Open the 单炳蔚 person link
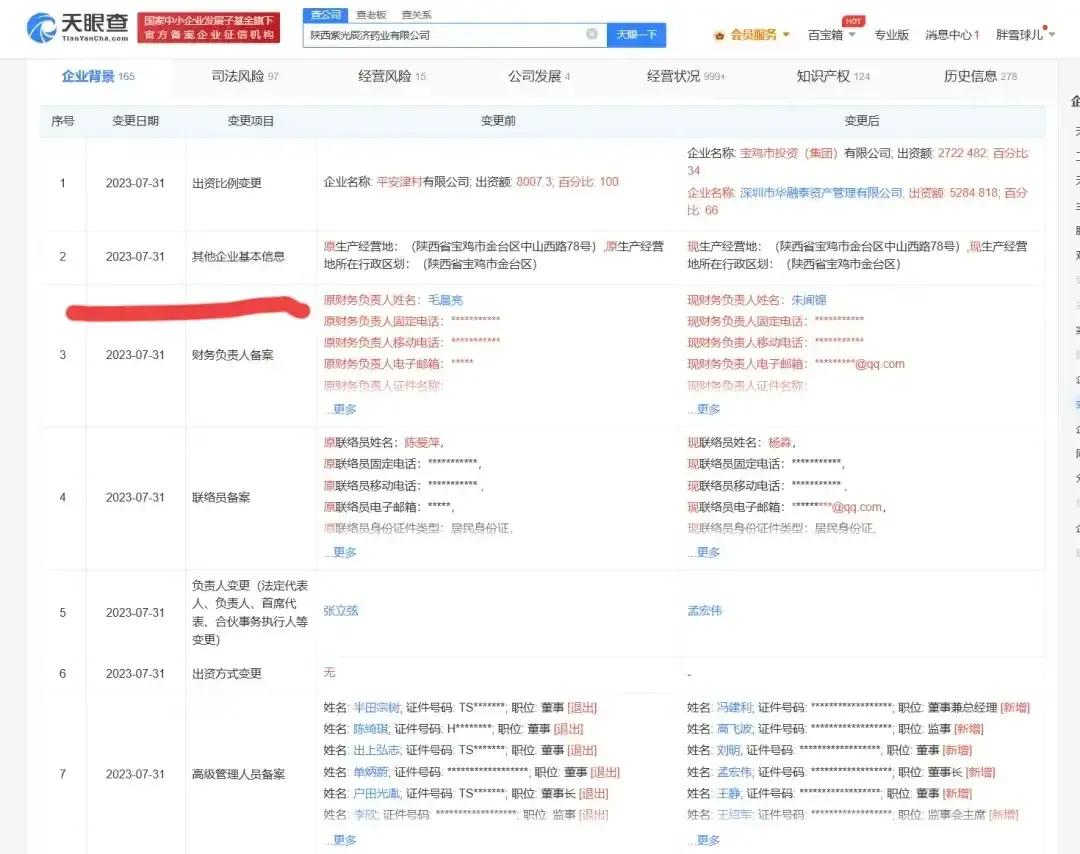 pyautogui.click(x=371, y=772)
